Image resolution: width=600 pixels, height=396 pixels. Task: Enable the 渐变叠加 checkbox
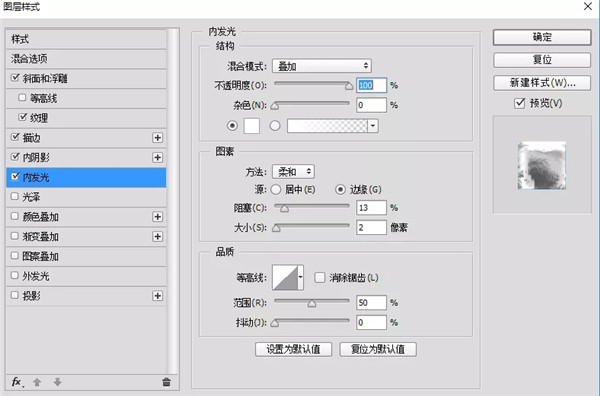click(15, 236)
